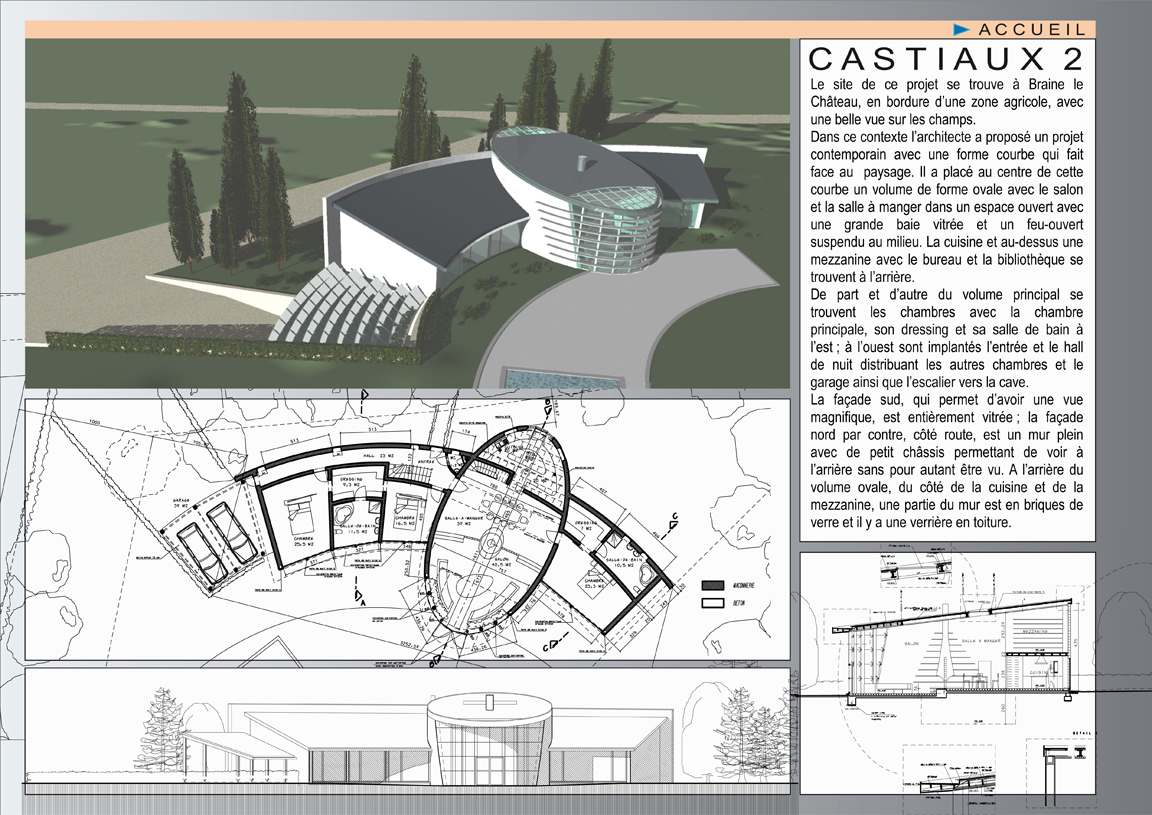Click the paragraph starting 'Le site de ce projet'

pos(947,101)
